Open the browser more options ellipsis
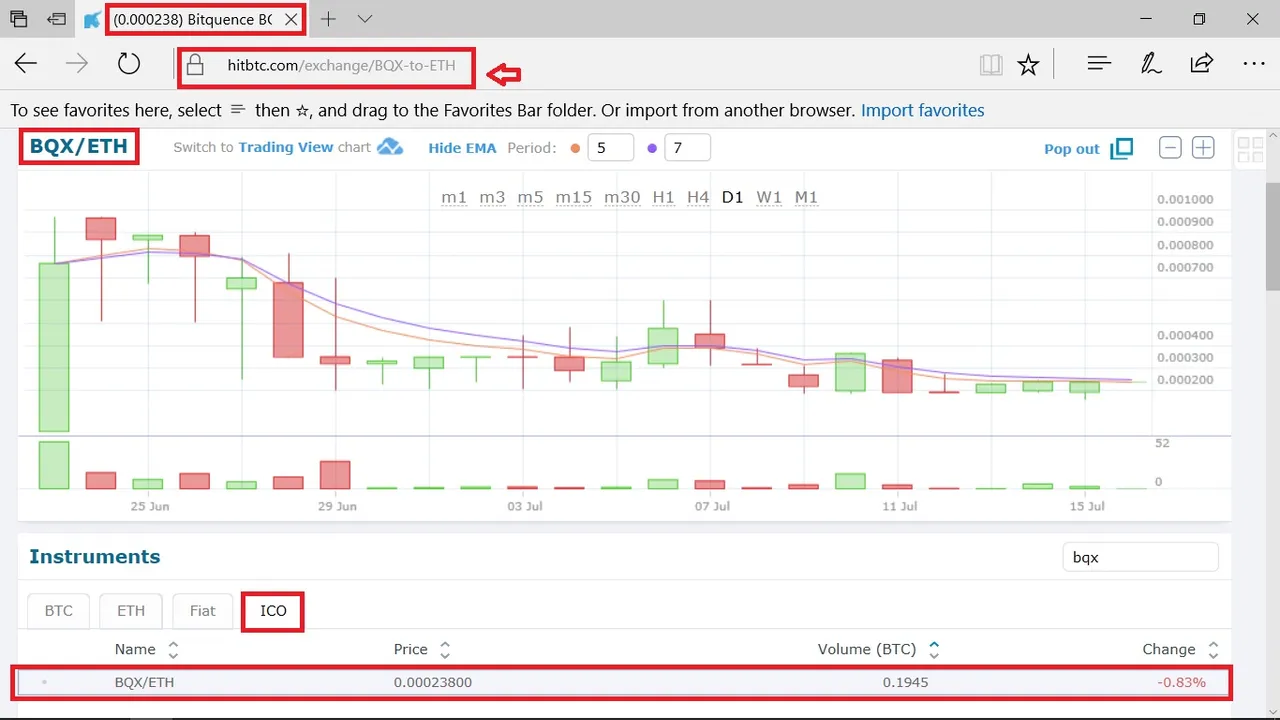The width and height of the screenshot is (1280, 720). click(x=1254, y=64)
